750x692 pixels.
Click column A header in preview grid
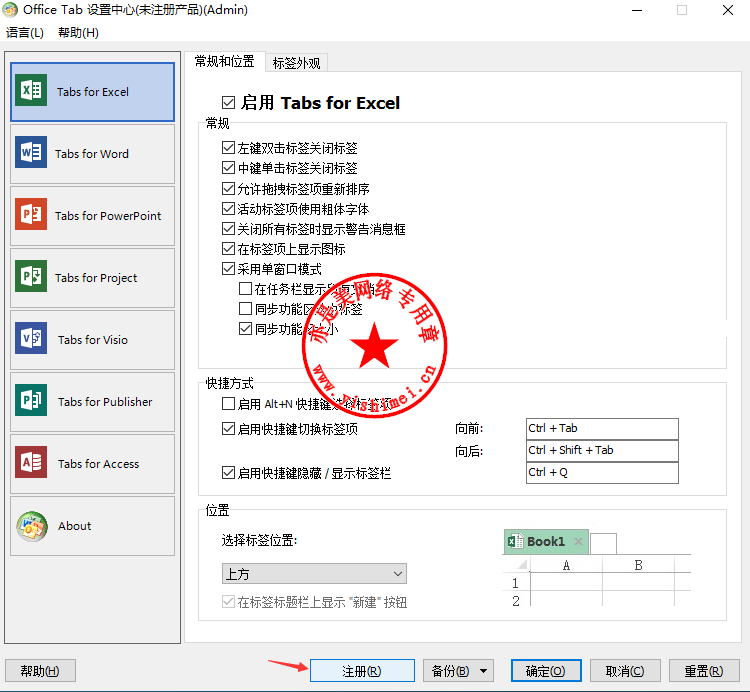[566, 565]
